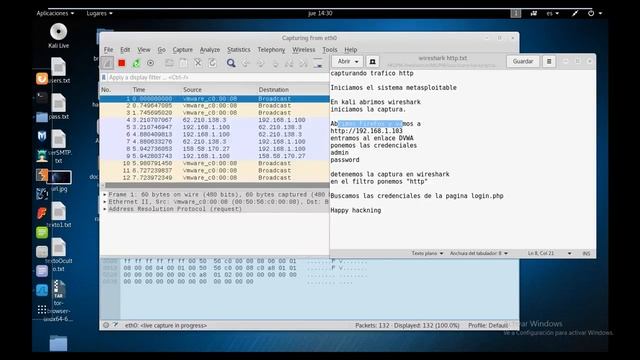Click the Profile: Default status label
Viewport: 640px width, 360px height.
pos(488,325)
